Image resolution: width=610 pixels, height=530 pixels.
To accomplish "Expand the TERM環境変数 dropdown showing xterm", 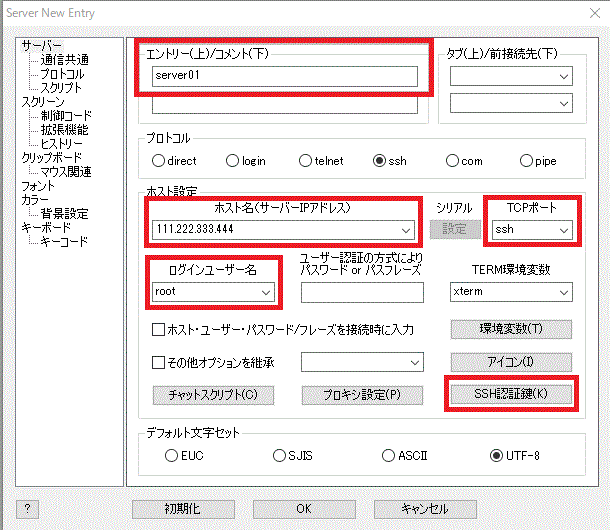I will click(x=564, y=292).
